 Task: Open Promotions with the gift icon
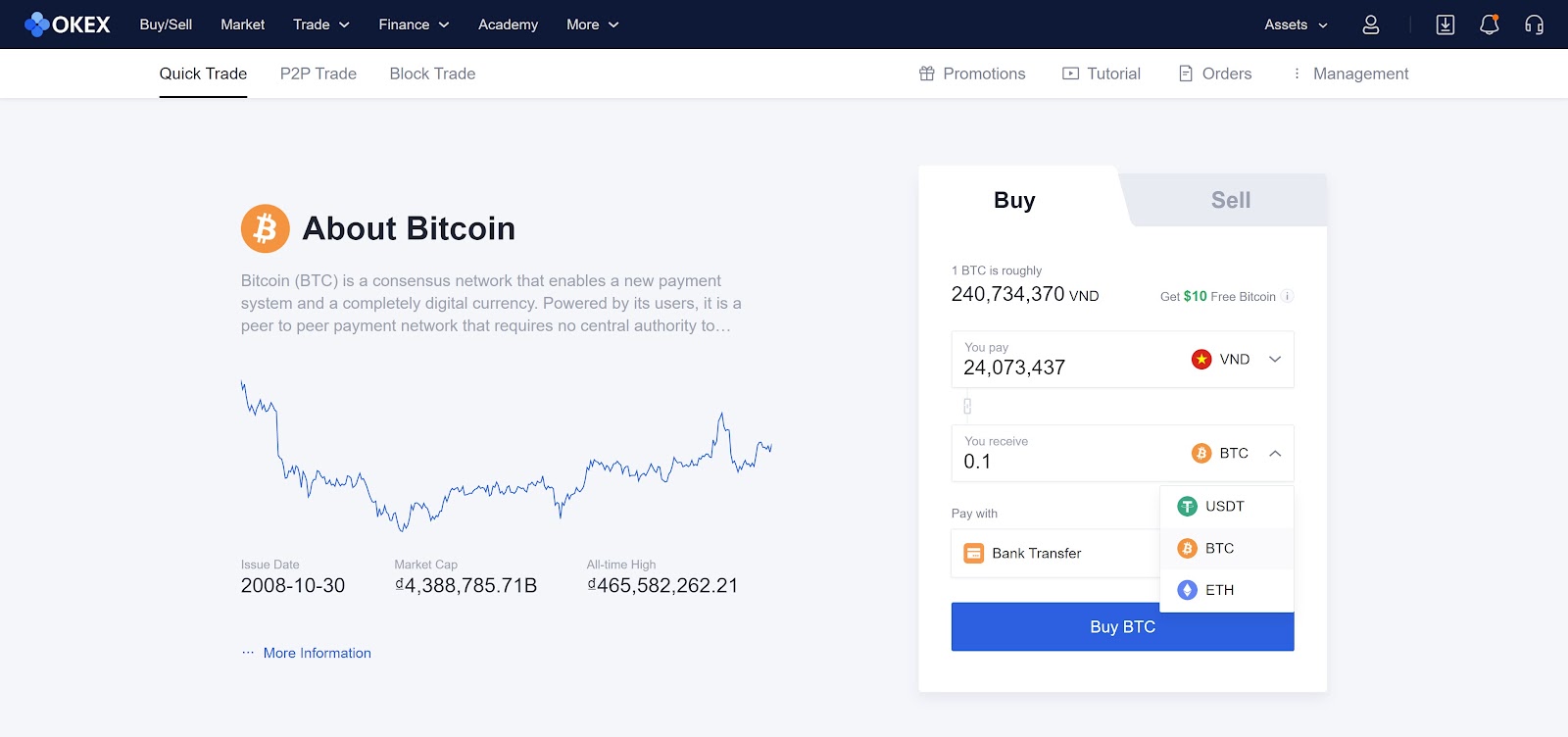972,74
